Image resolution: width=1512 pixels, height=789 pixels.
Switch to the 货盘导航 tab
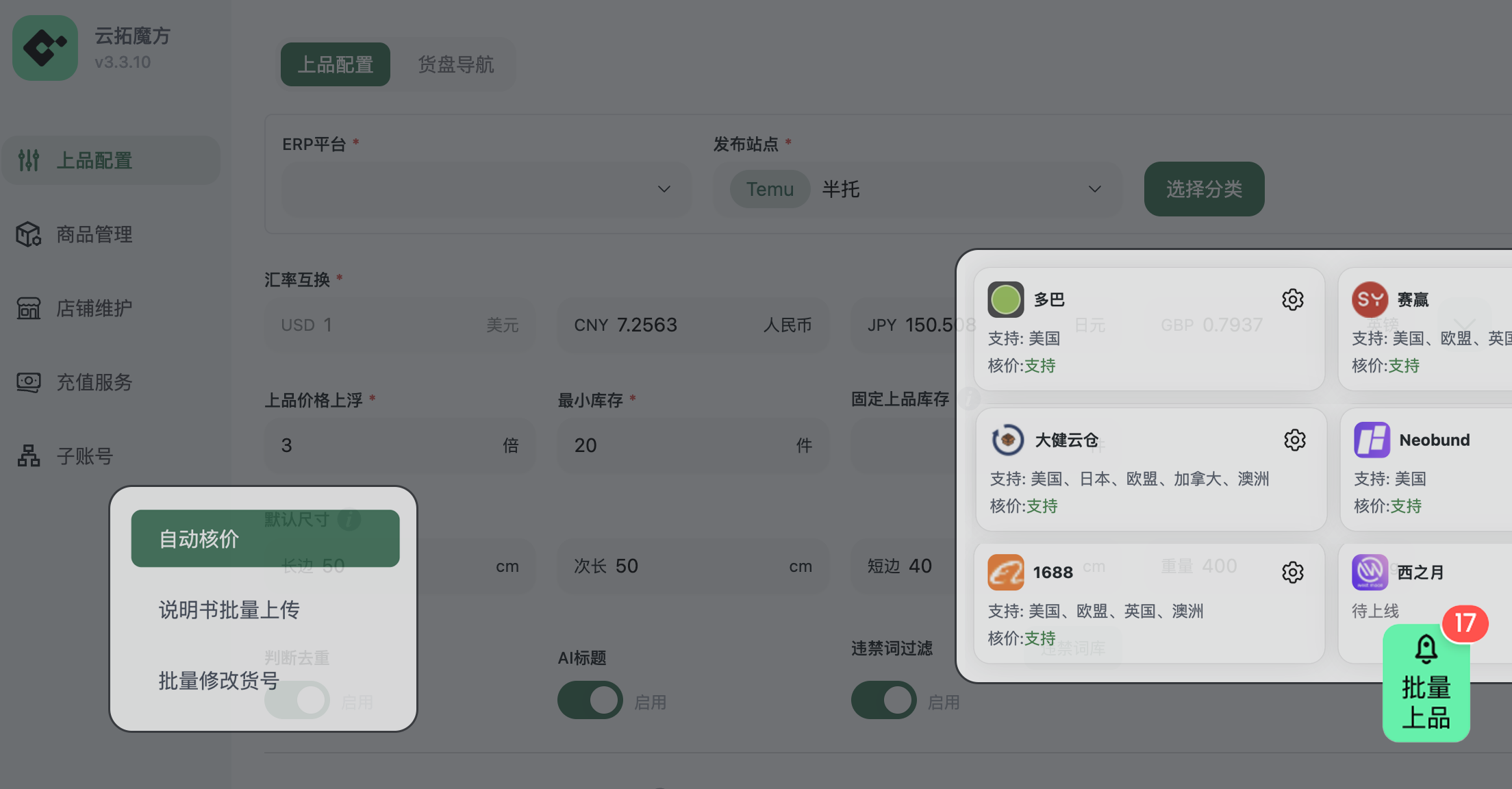(x=456, y=64)
